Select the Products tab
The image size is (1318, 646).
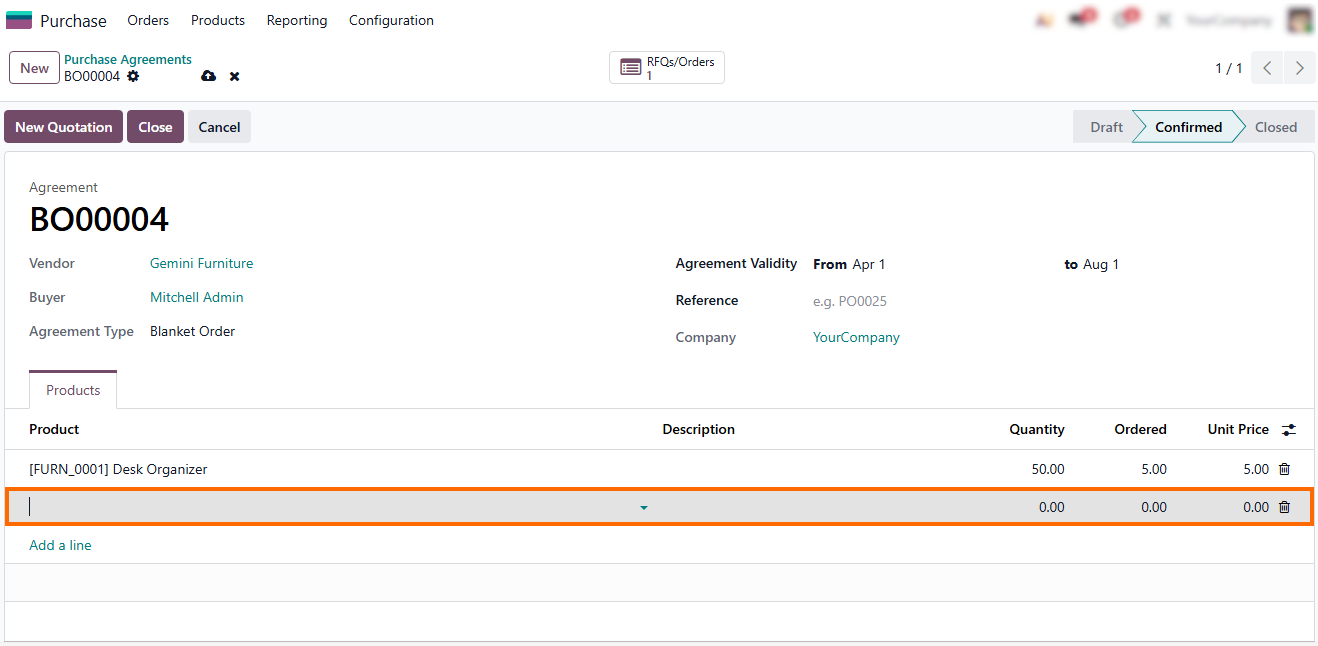click(73, 390)
